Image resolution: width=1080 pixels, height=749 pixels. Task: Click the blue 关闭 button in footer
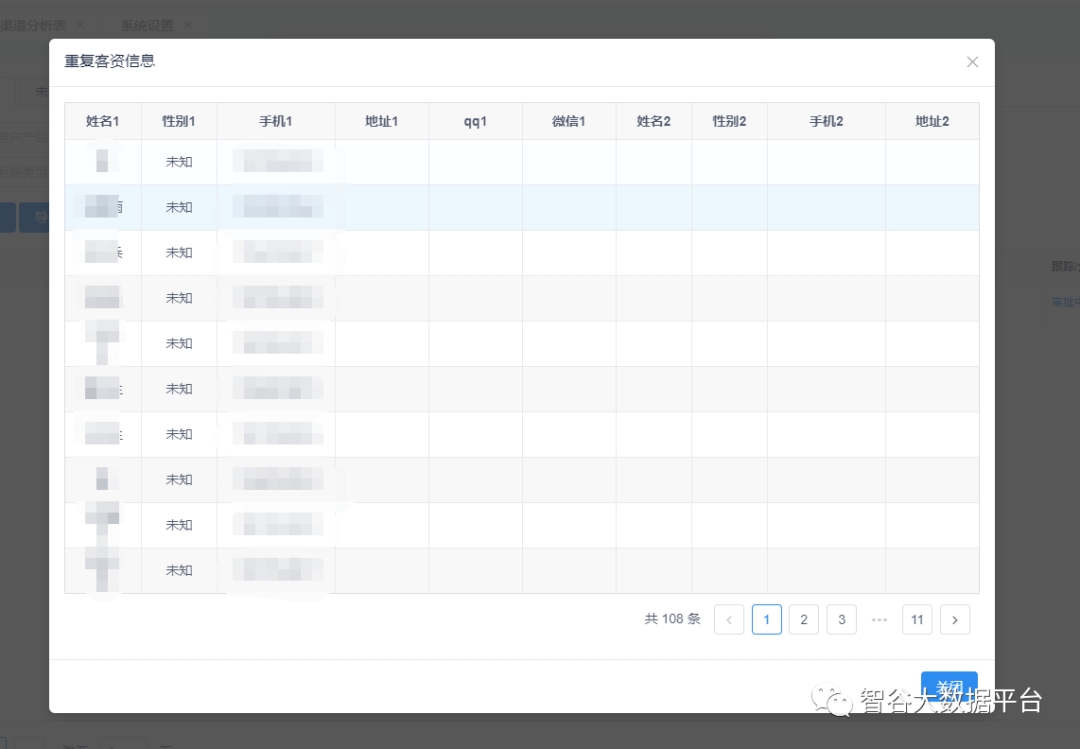(949, 688)
